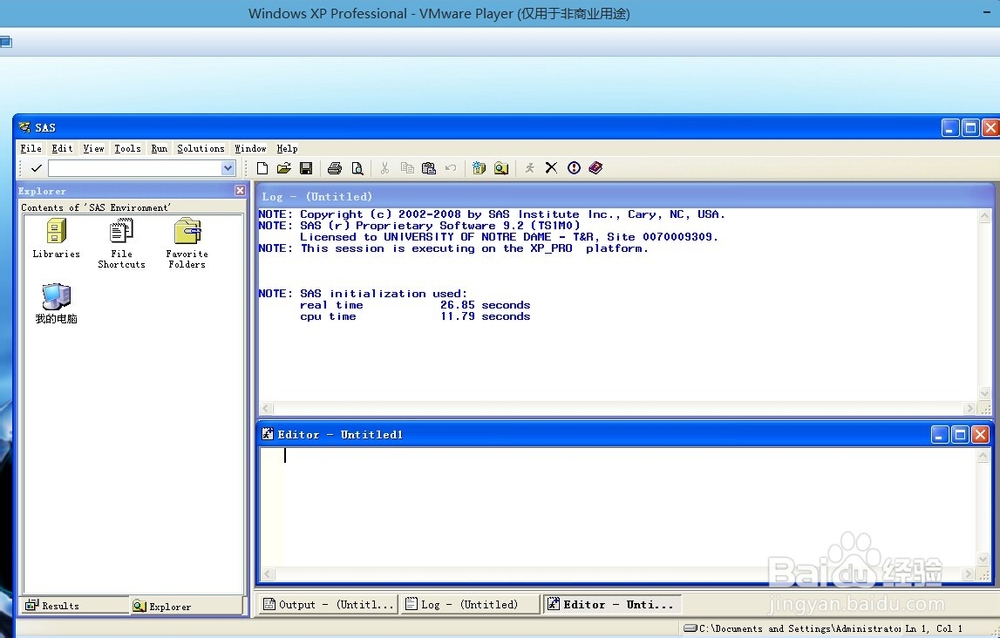Minimize the SAS main window
1000x638 pixels.
pos(950,128)
